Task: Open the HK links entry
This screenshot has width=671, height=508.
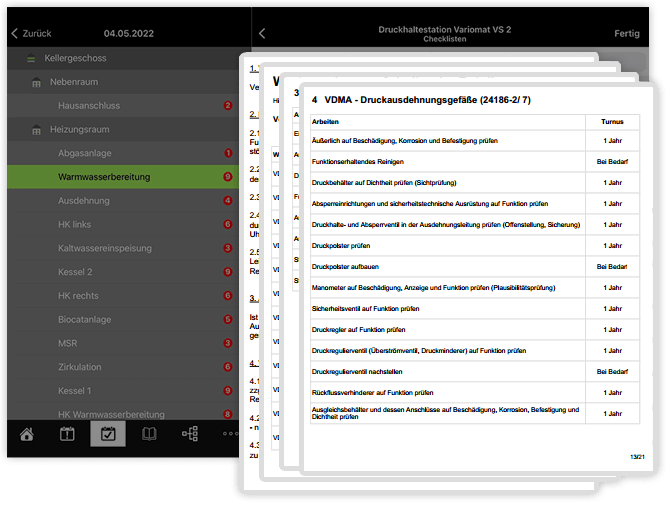Action: 123,224
